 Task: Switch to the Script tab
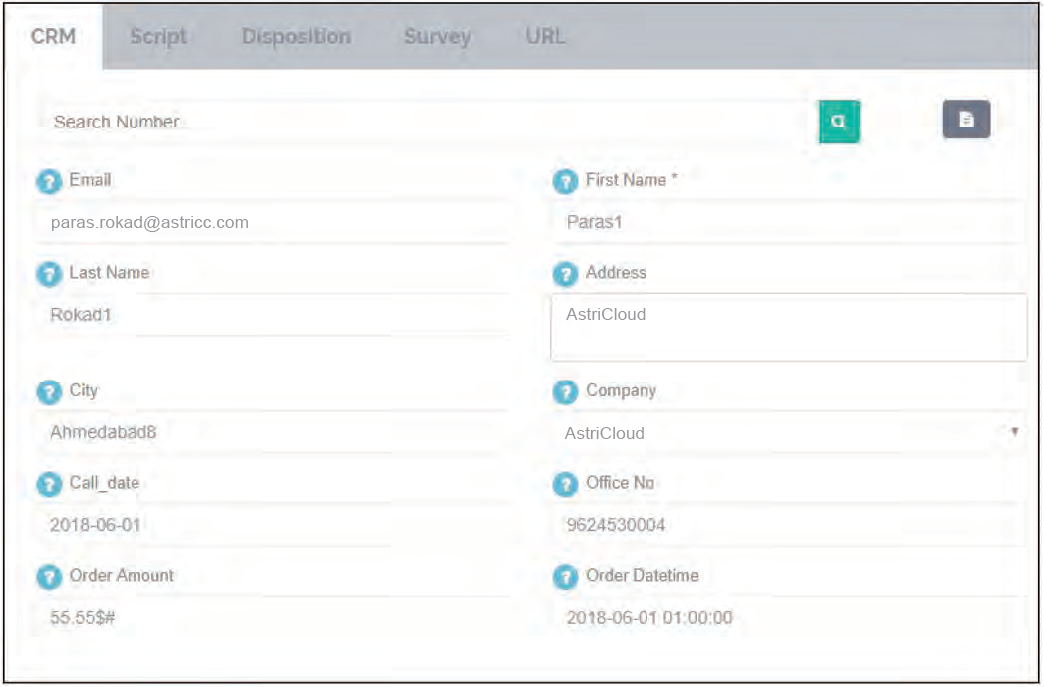[158, 36]
